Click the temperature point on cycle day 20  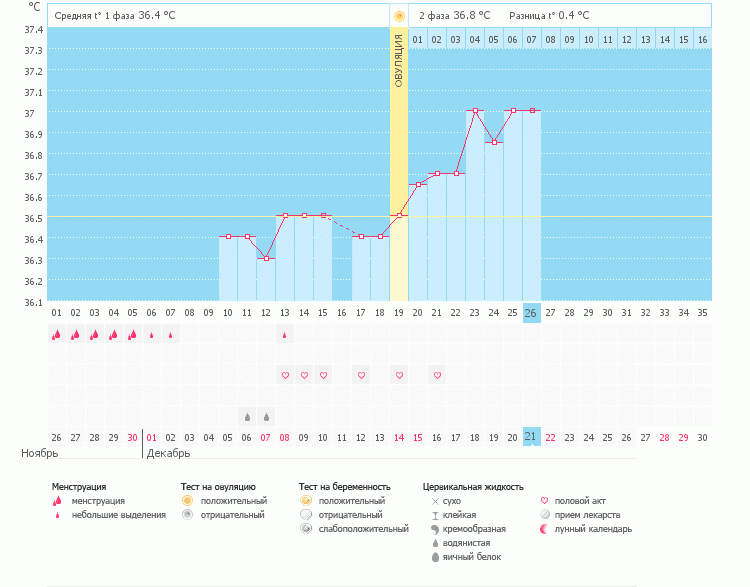tap(418, 184)
